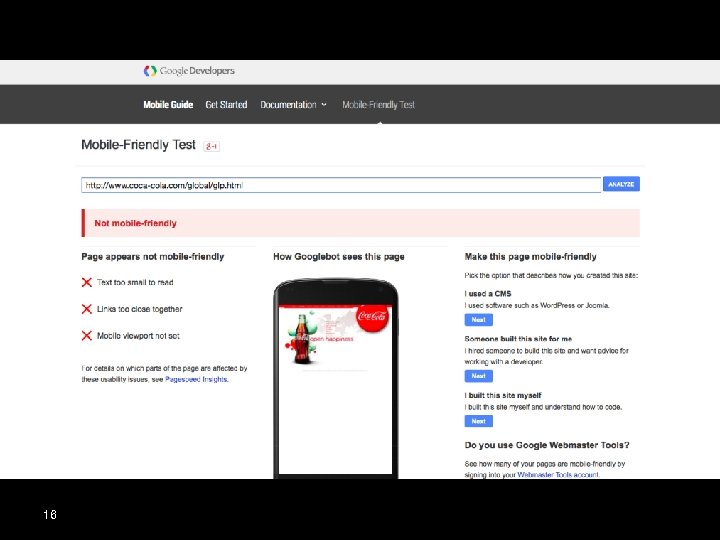Click the Not mobile-friendly result banner
720x540 pixels.
(360, 223)
